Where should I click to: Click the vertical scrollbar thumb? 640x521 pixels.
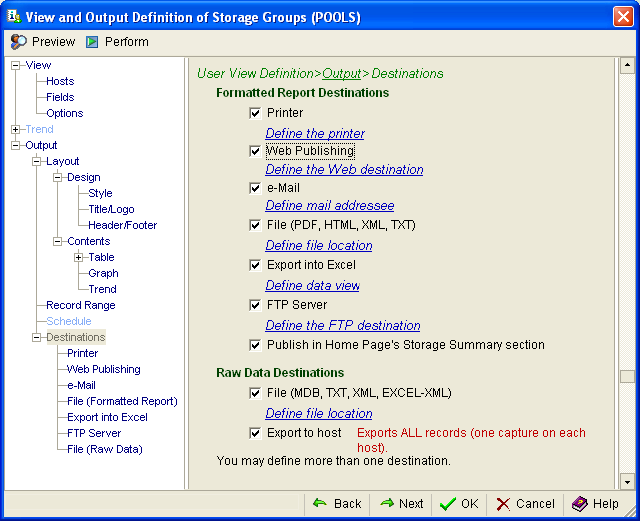coord(627,376)
